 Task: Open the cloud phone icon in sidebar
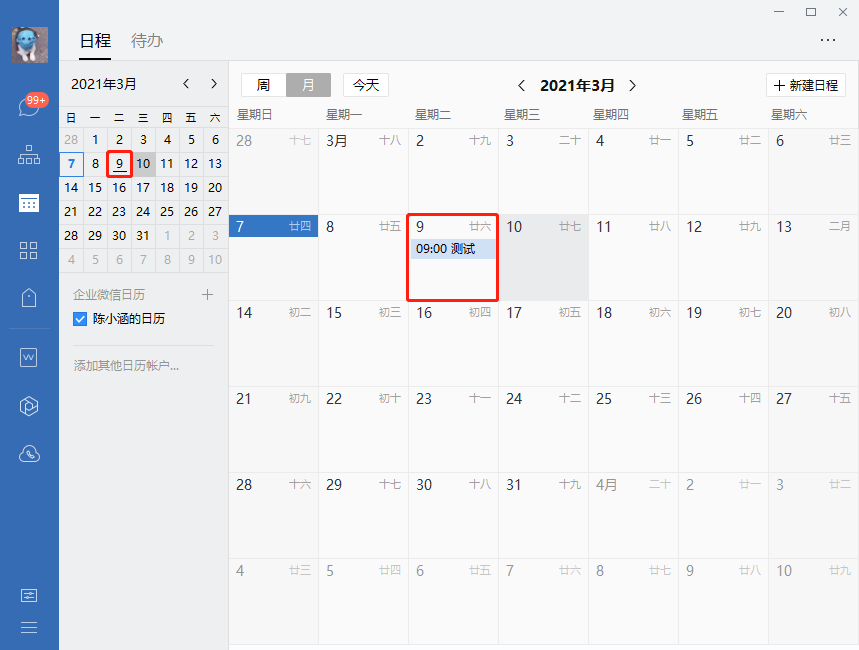(x=29, y=454)
